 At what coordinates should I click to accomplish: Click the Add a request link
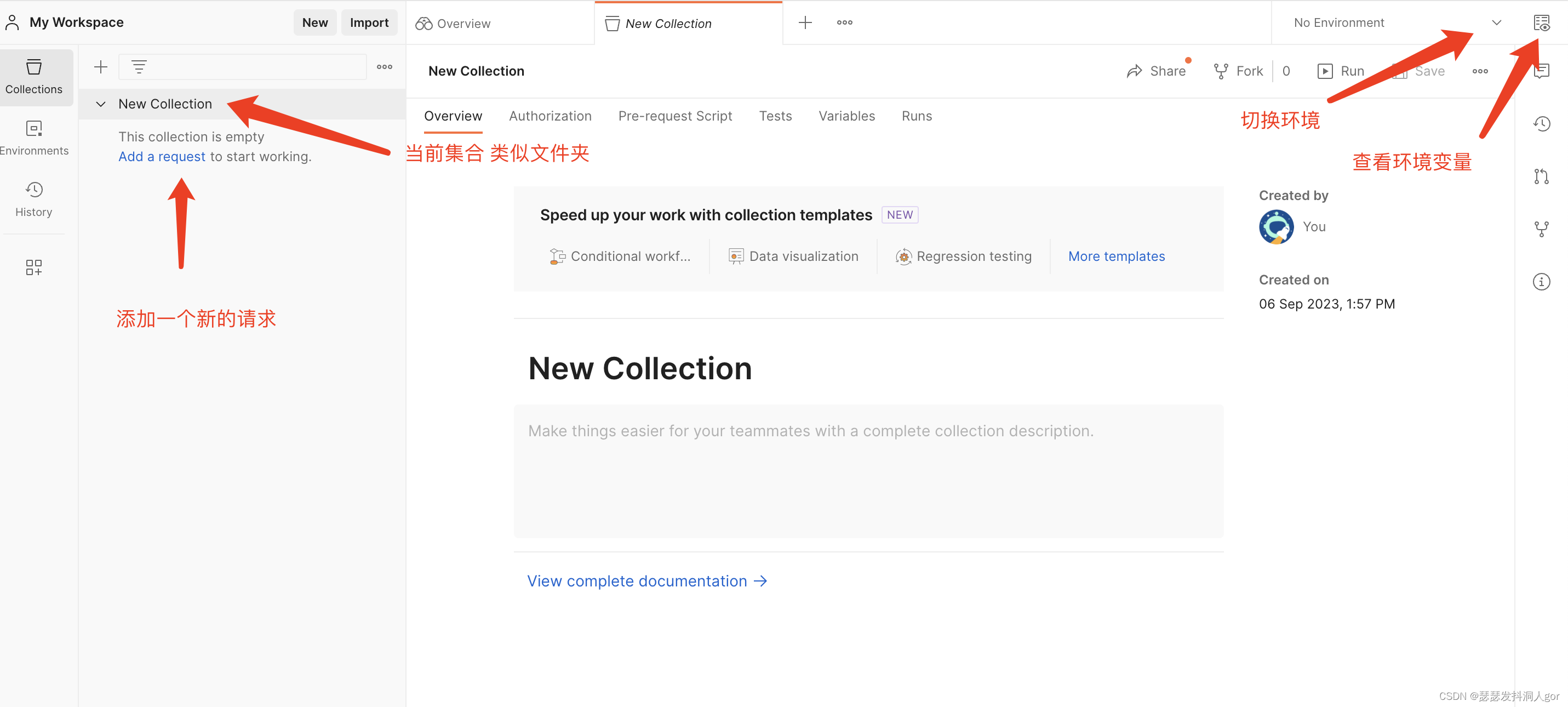tap(161, 157)
